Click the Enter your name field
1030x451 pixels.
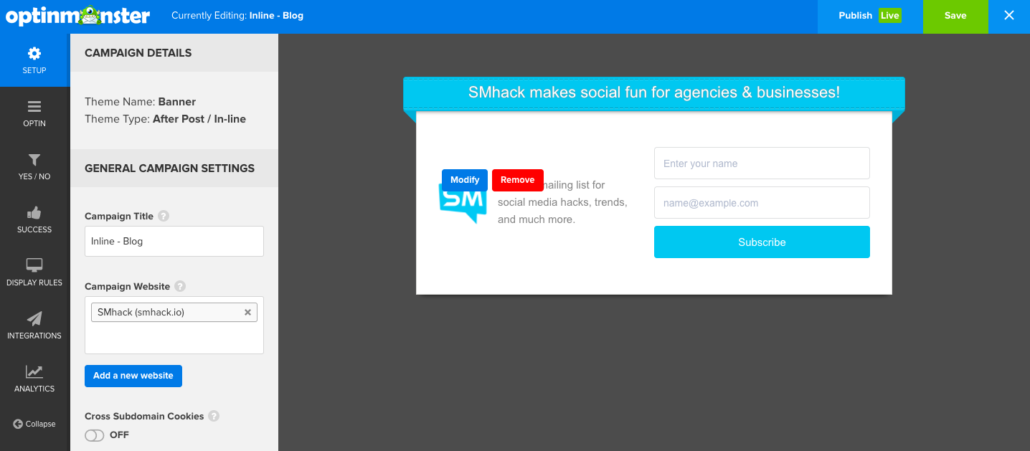pos(761,163)
